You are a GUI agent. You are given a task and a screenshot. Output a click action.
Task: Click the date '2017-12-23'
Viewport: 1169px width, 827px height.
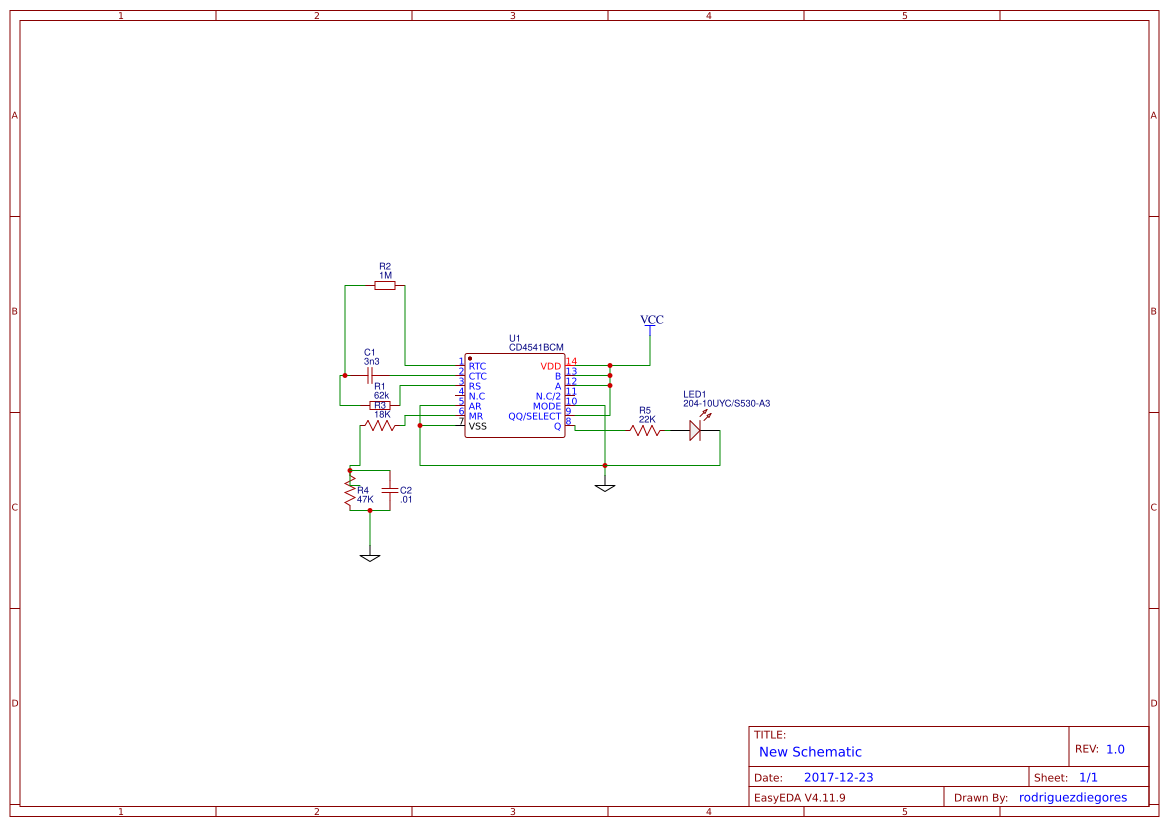[838, 777]
